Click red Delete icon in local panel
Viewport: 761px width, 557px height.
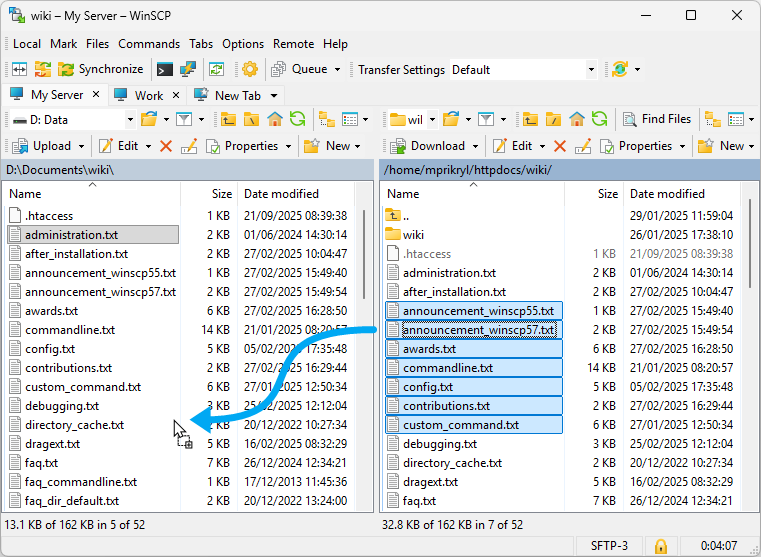166,146
